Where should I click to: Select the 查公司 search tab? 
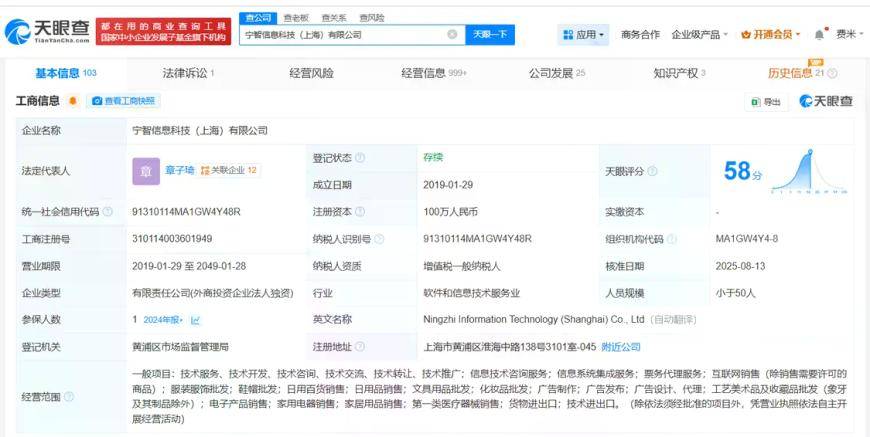pos(258,18)
